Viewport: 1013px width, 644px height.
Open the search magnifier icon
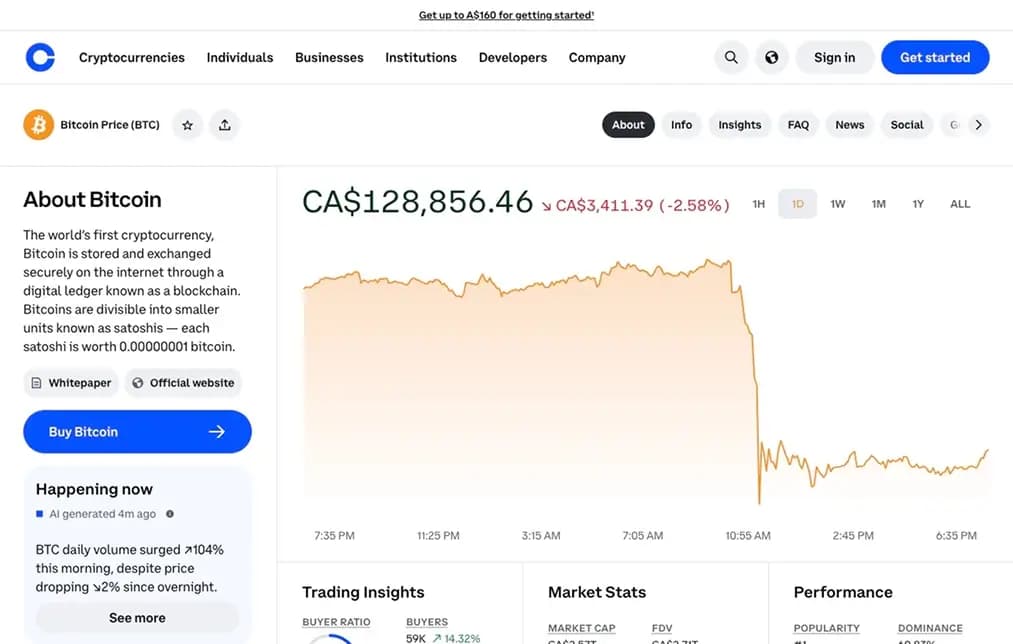click(731, 57)
